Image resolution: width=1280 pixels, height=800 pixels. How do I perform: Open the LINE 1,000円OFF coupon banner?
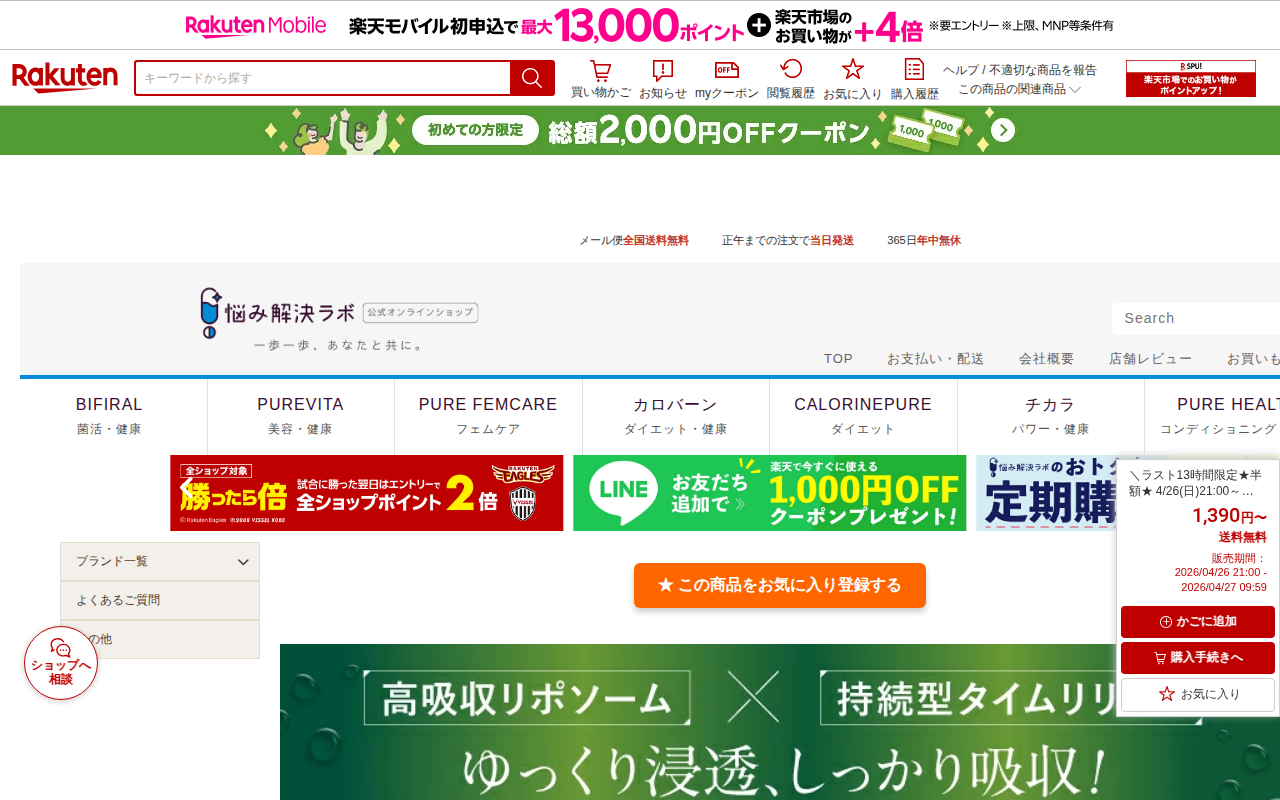(x=770, y=493)
